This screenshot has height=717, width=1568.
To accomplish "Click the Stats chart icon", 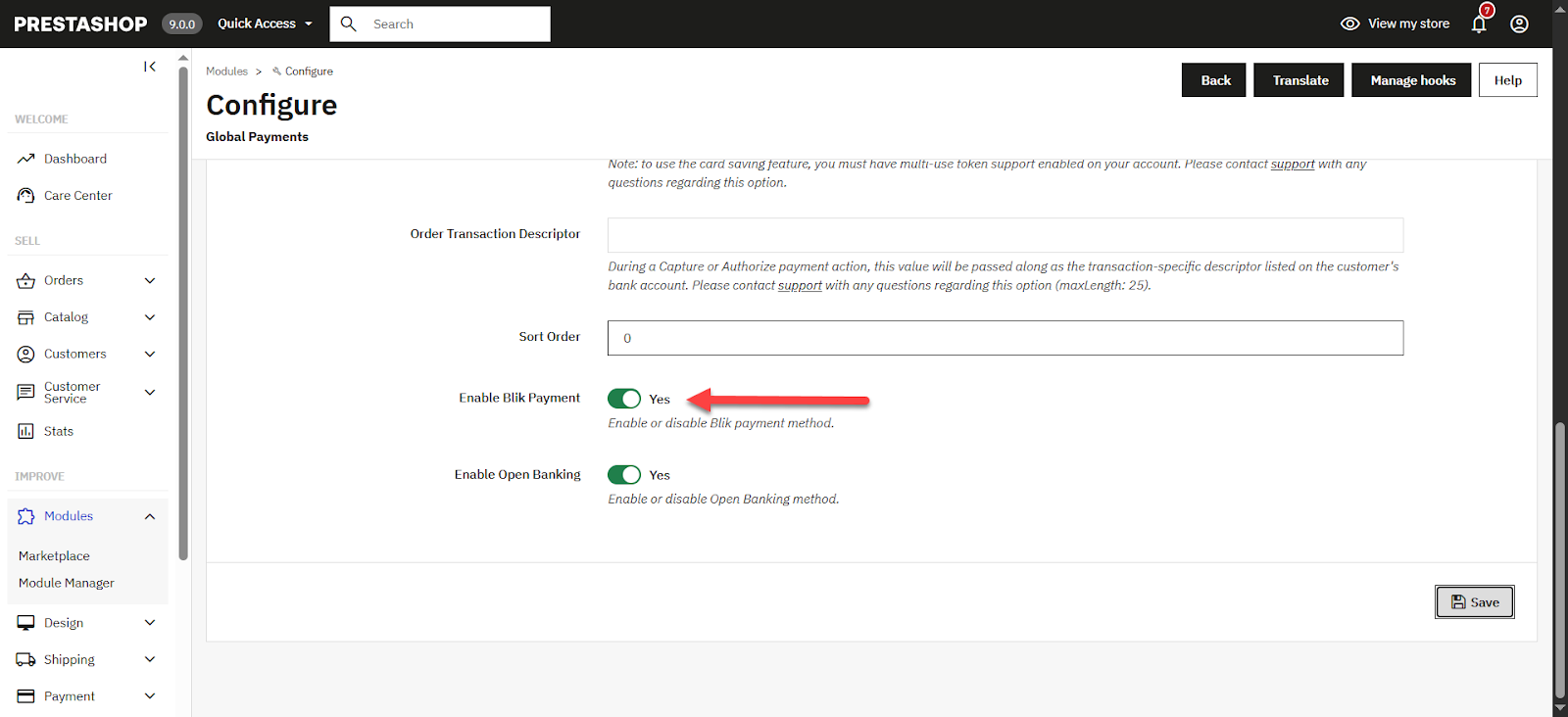I will click(x=26, y=431).
